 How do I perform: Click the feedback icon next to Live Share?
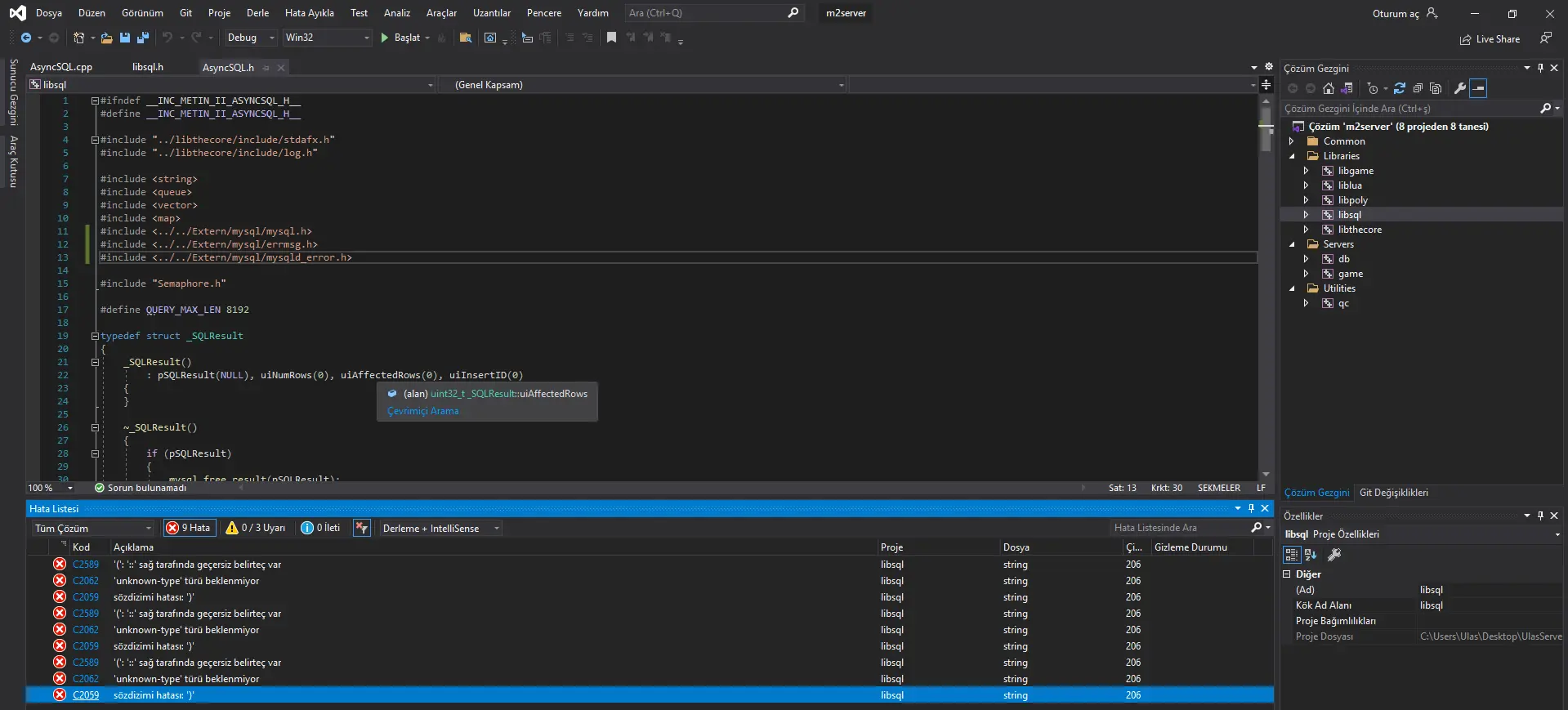pos(1545,38)
